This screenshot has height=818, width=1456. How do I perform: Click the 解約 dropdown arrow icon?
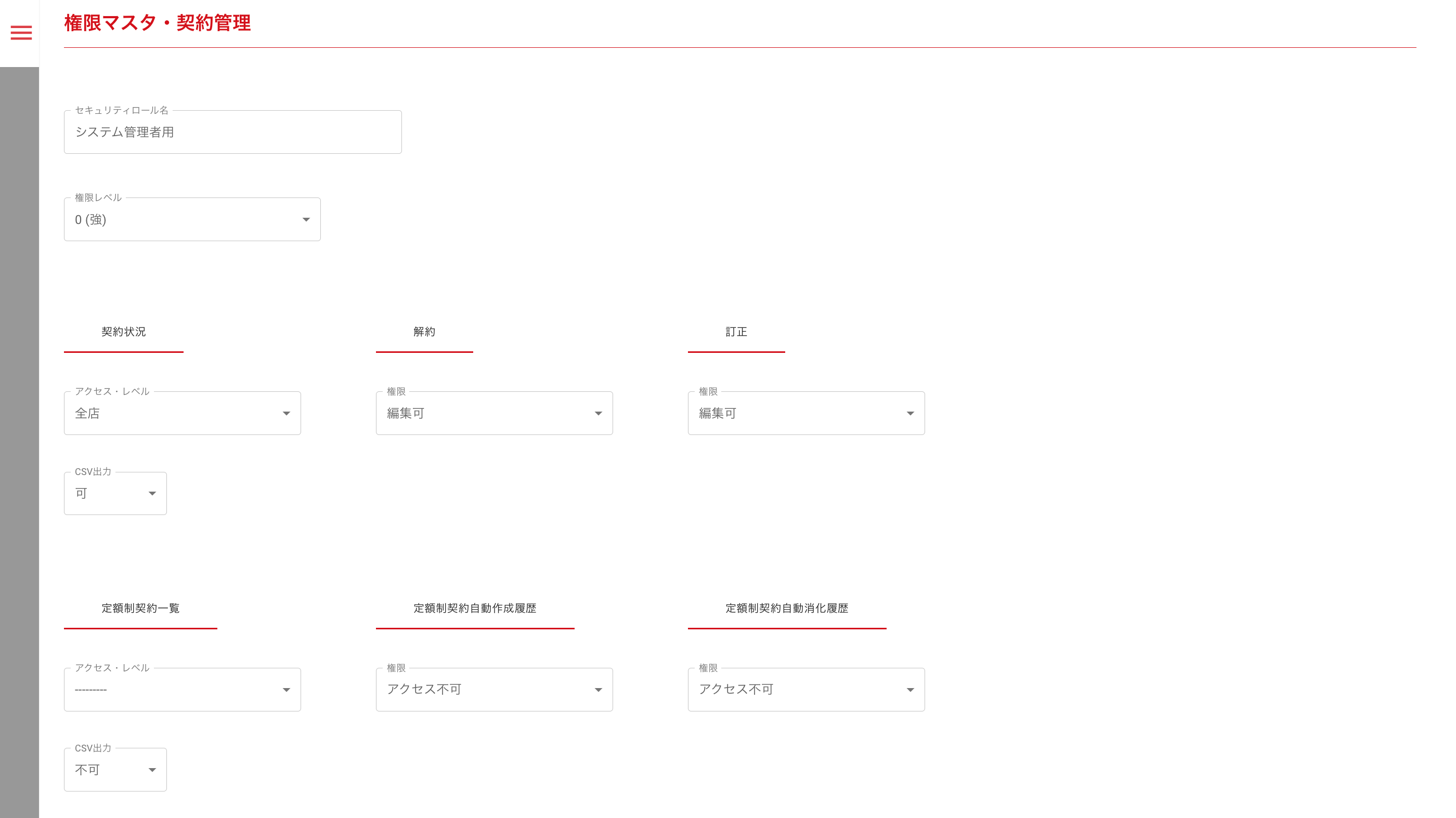[598, 414]
